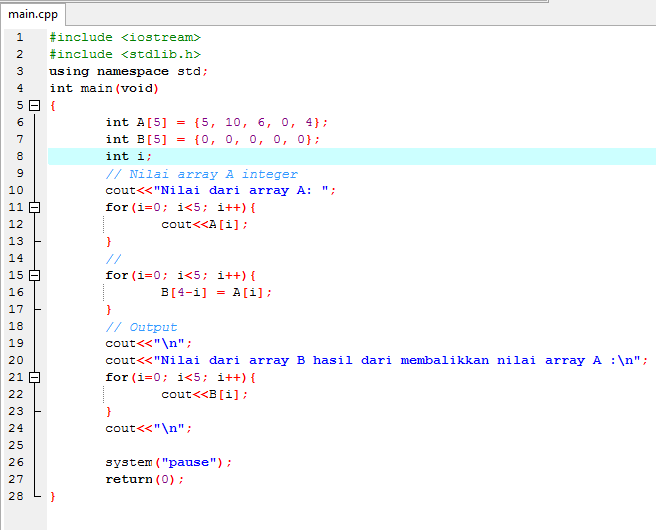Click the empty comment '//' on line 14
Screen dimensions: 656x530
click(x=113, y=259)
